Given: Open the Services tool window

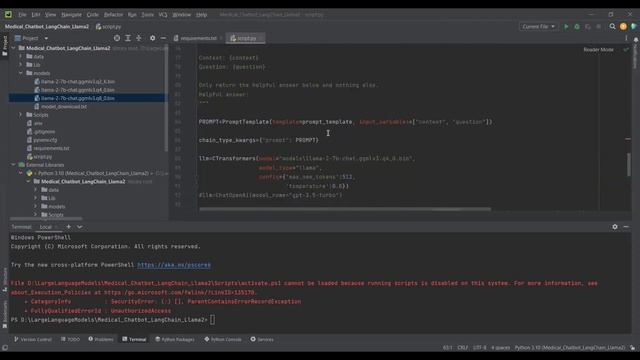Looking at the screenshot, I should (262, 339).
